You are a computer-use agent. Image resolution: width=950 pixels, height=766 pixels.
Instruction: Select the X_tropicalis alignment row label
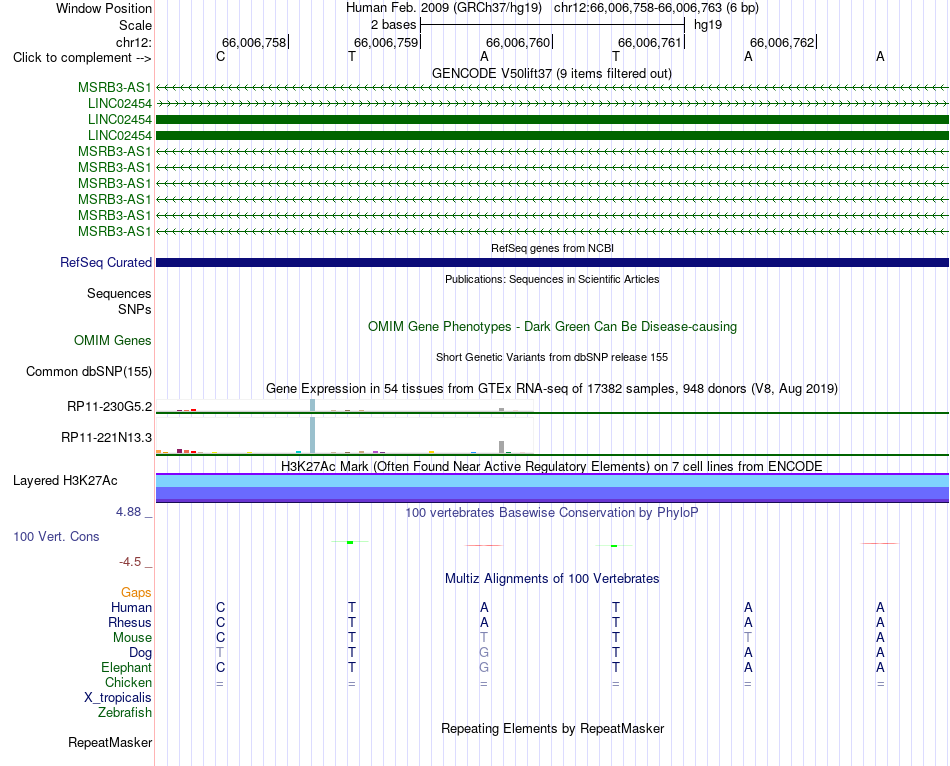[x=118, y=698]
